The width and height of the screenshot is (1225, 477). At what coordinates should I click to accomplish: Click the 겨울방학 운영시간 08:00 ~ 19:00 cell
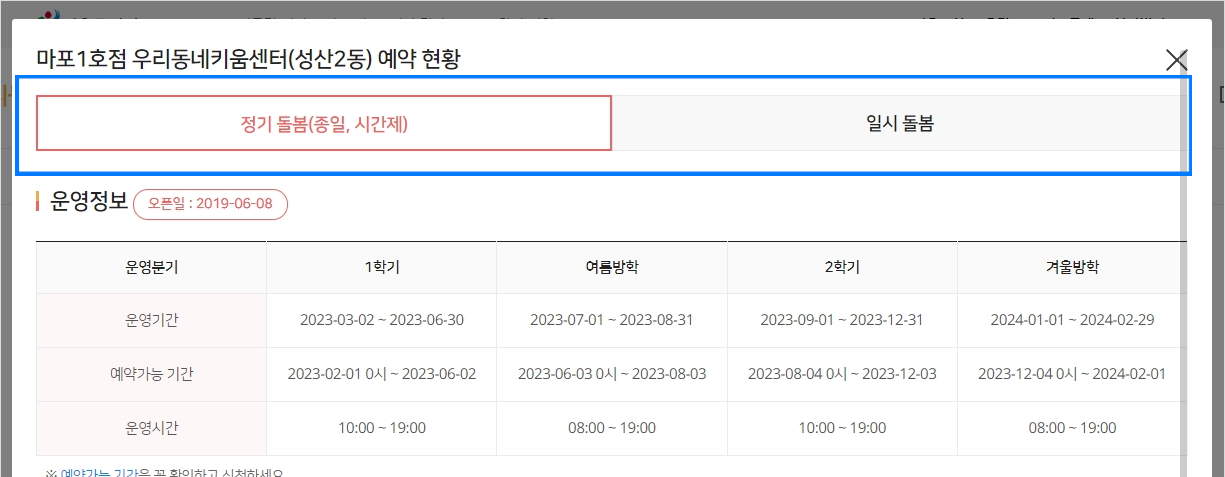[1072, 428]
